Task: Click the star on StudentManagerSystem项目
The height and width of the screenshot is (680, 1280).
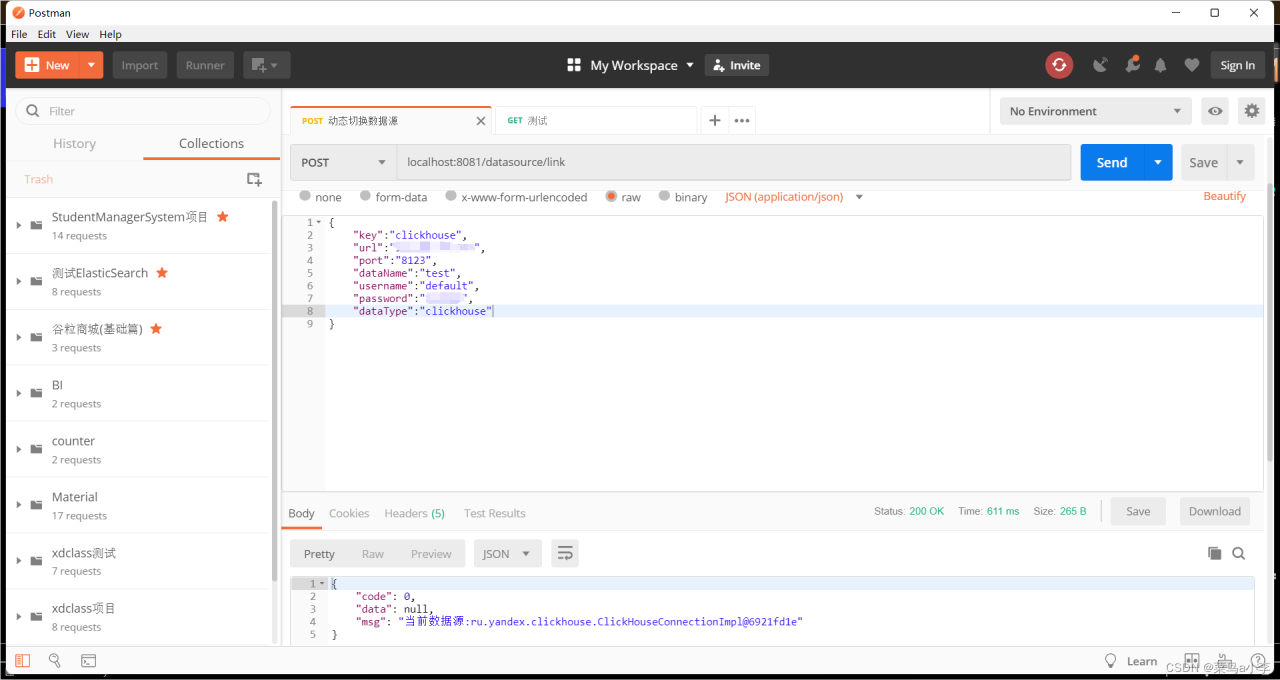Action: [222, 216]
